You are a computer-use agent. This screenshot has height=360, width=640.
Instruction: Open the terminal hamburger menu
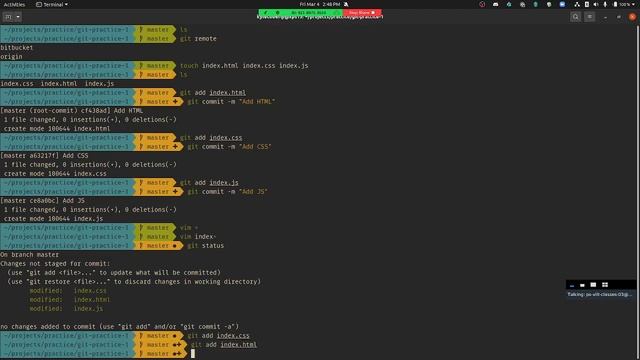[x=589, y=17]
